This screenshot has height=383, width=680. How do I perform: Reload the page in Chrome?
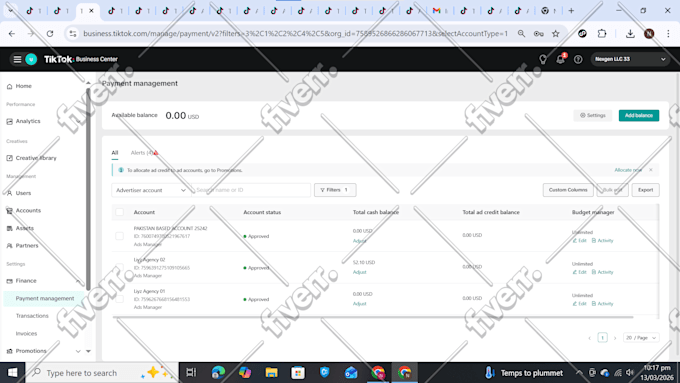[x=50, y=33]
